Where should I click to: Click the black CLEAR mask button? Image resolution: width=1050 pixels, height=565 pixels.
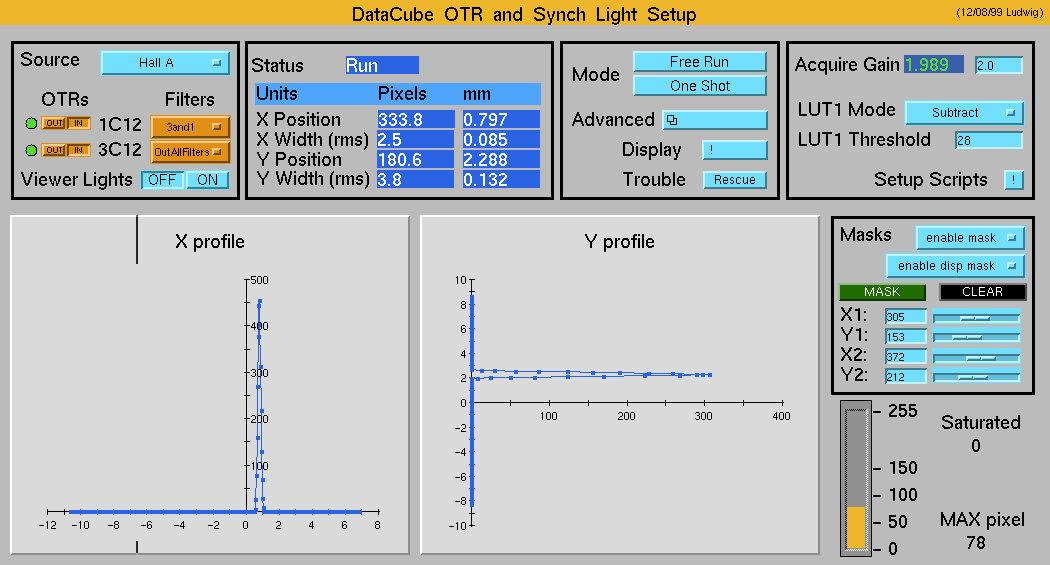click(x=982, y=292)
